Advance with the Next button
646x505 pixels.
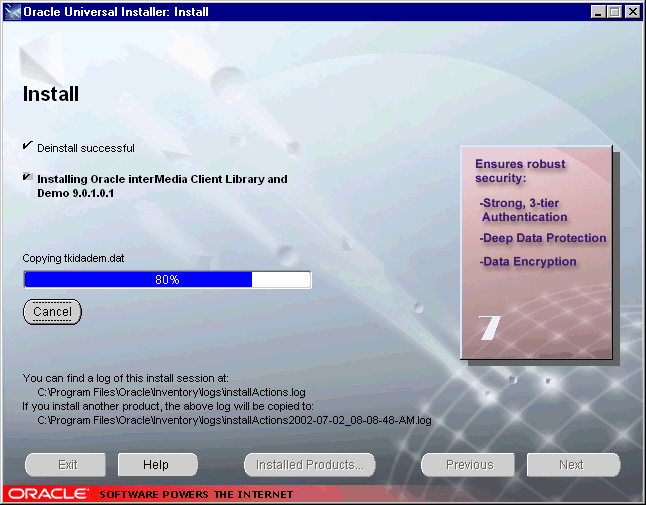tap(573, 465)
